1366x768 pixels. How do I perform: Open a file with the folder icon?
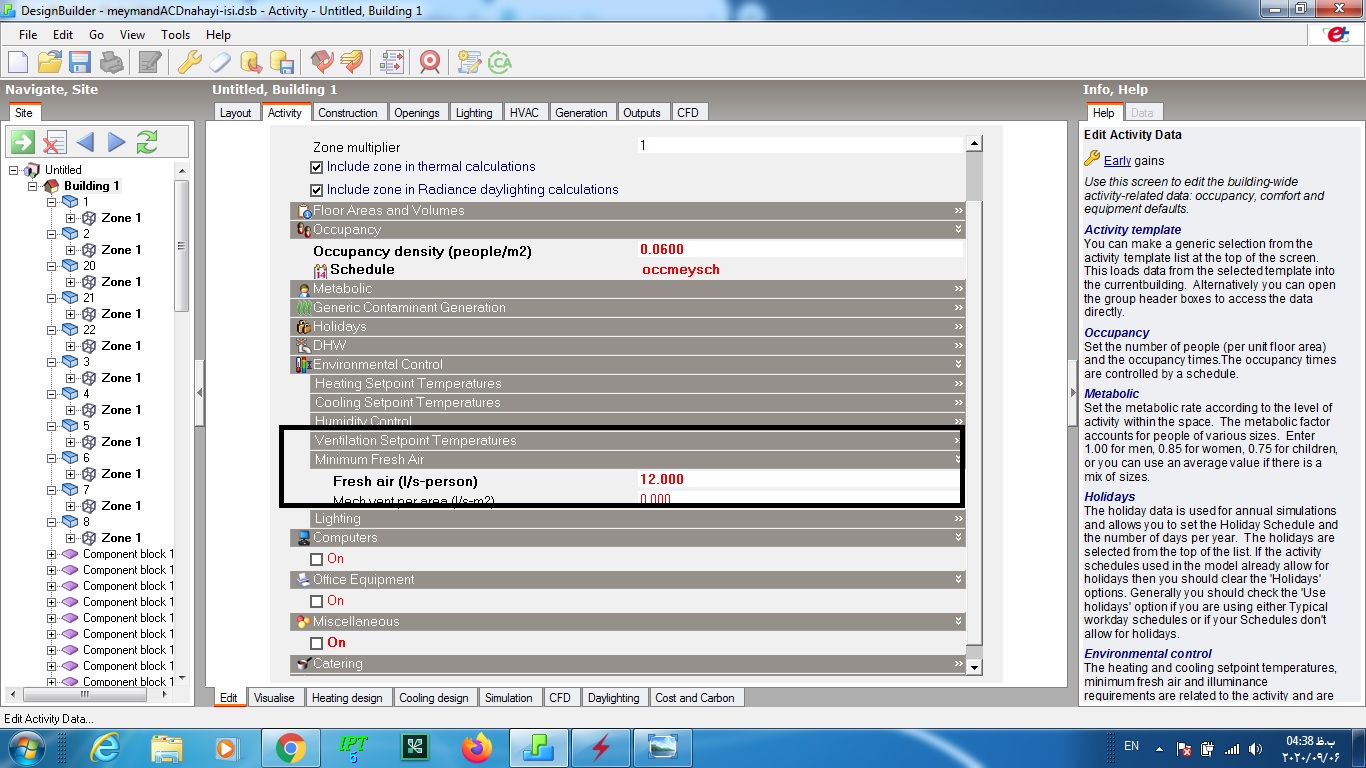coord(49,62)
